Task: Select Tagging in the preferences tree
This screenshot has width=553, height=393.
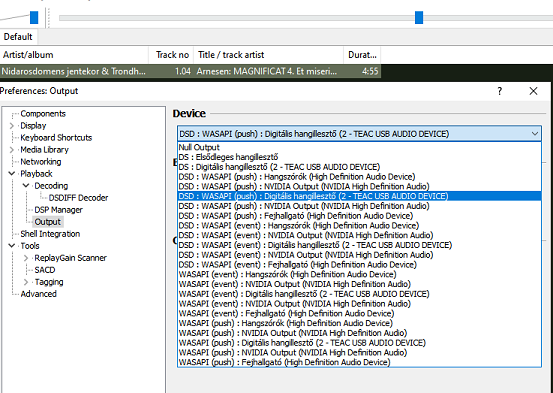Action: coord(49,282)
